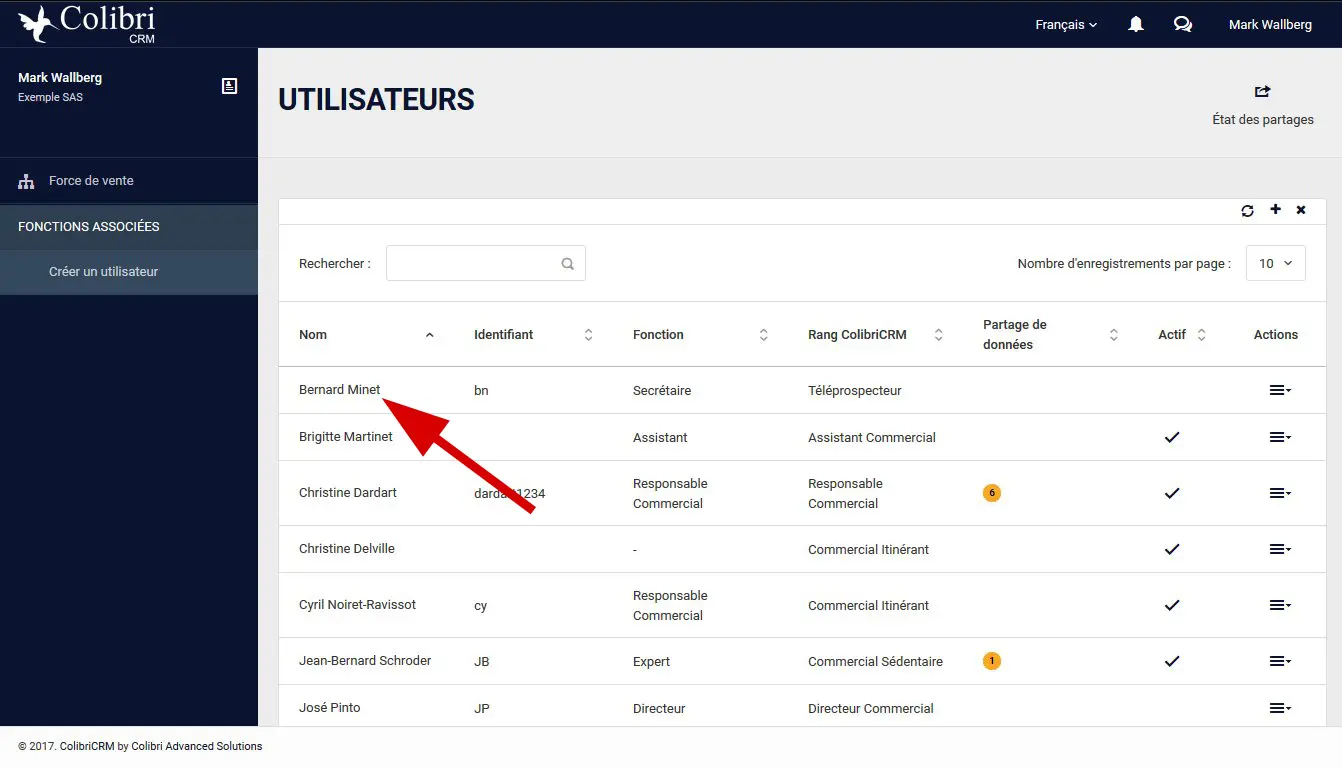1342x768 pixels.
Task: Open actions menu for Brigitte Martinet
Action: coord(1280,437)
